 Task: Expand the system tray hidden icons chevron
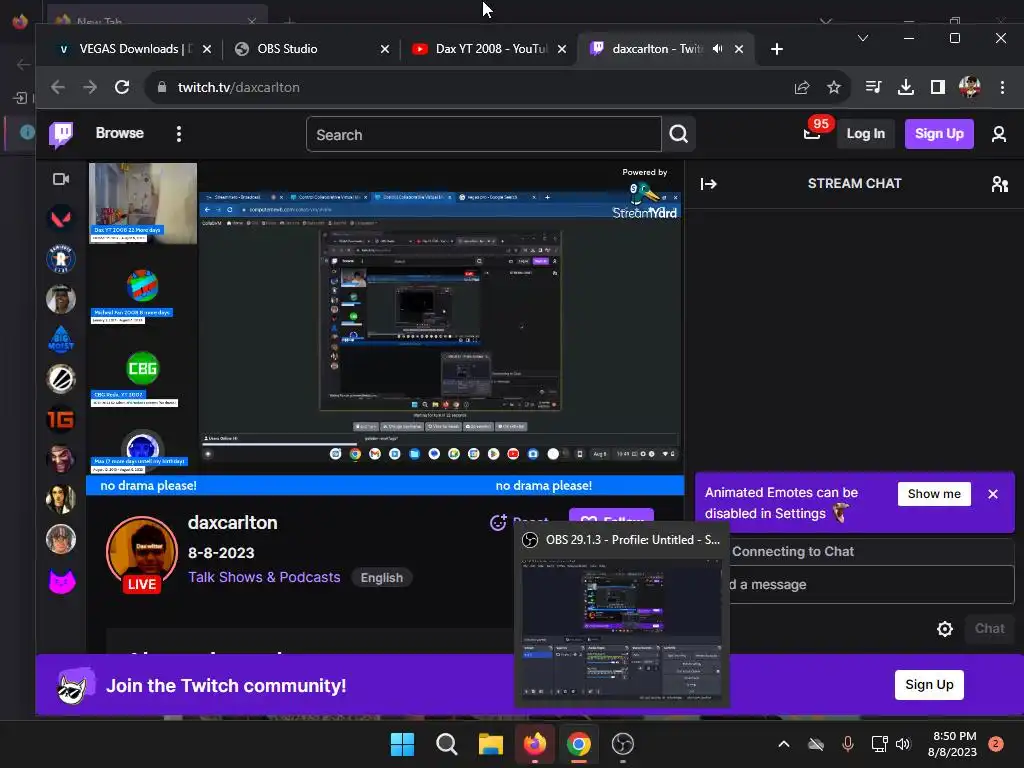784,743
